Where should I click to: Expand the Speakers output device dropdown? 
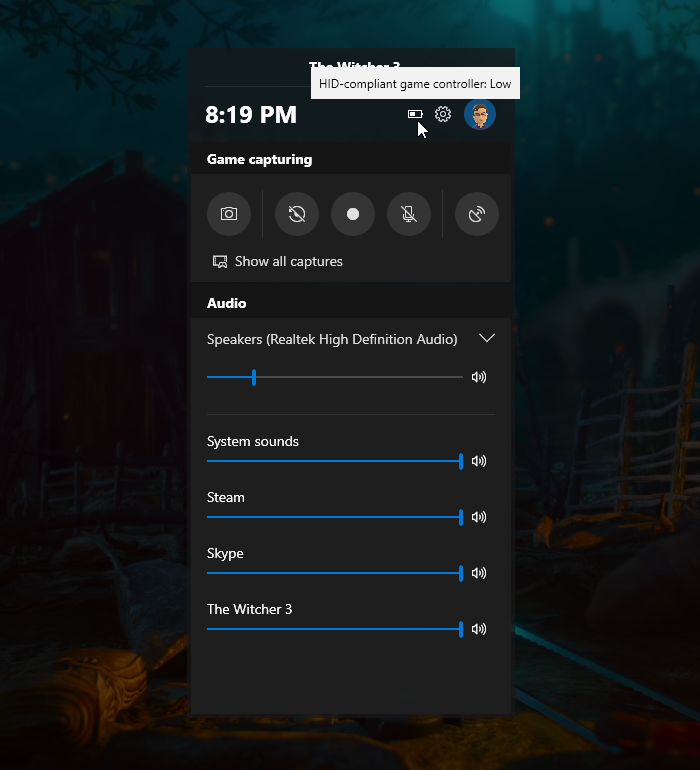486,338
